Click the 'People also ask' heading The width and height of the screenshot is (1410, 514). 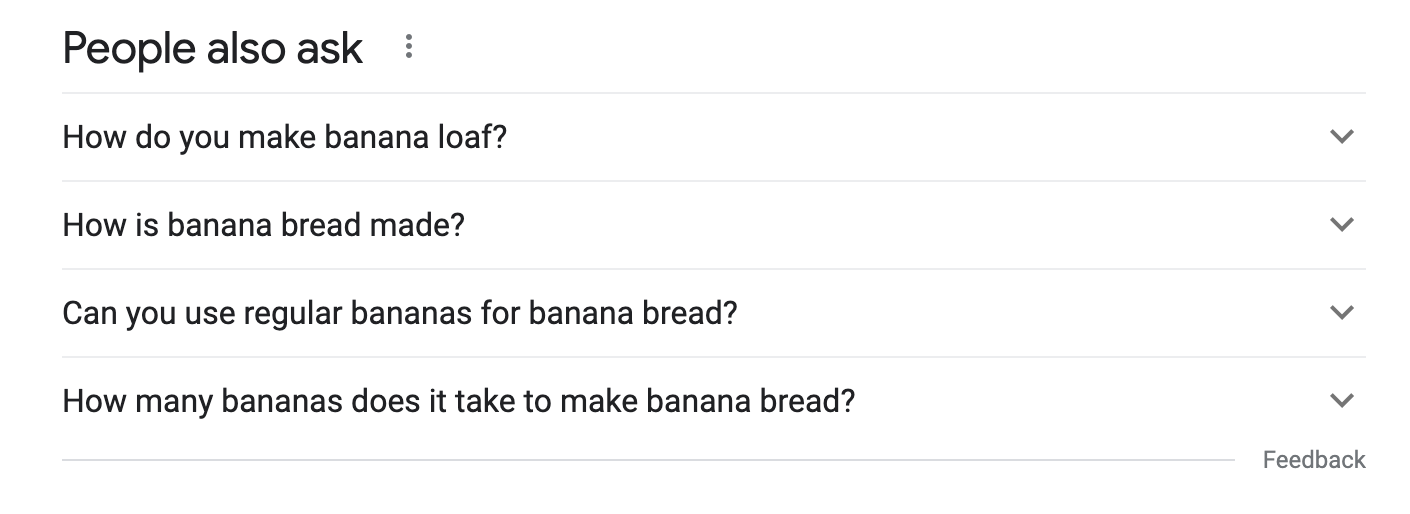pos(212,48)
